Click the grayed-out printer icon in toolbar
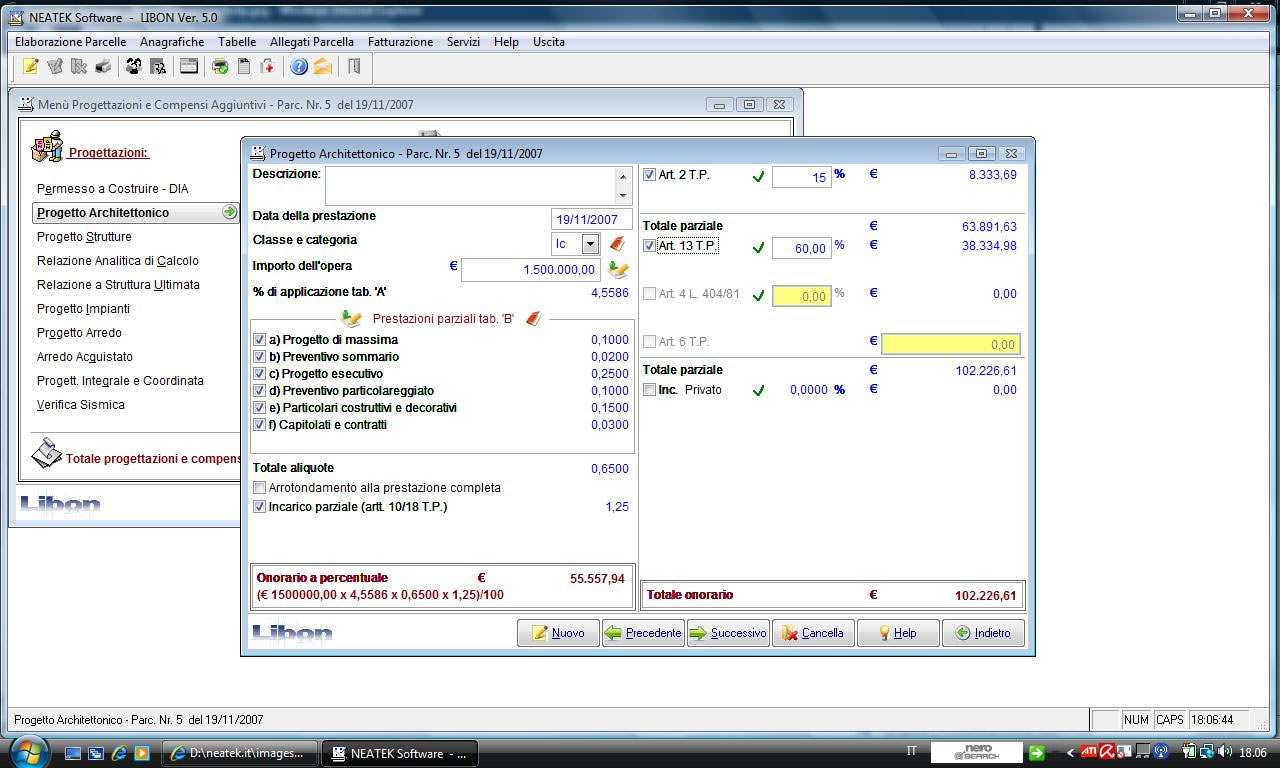The image size is (1280, 768). click(103, 67)
